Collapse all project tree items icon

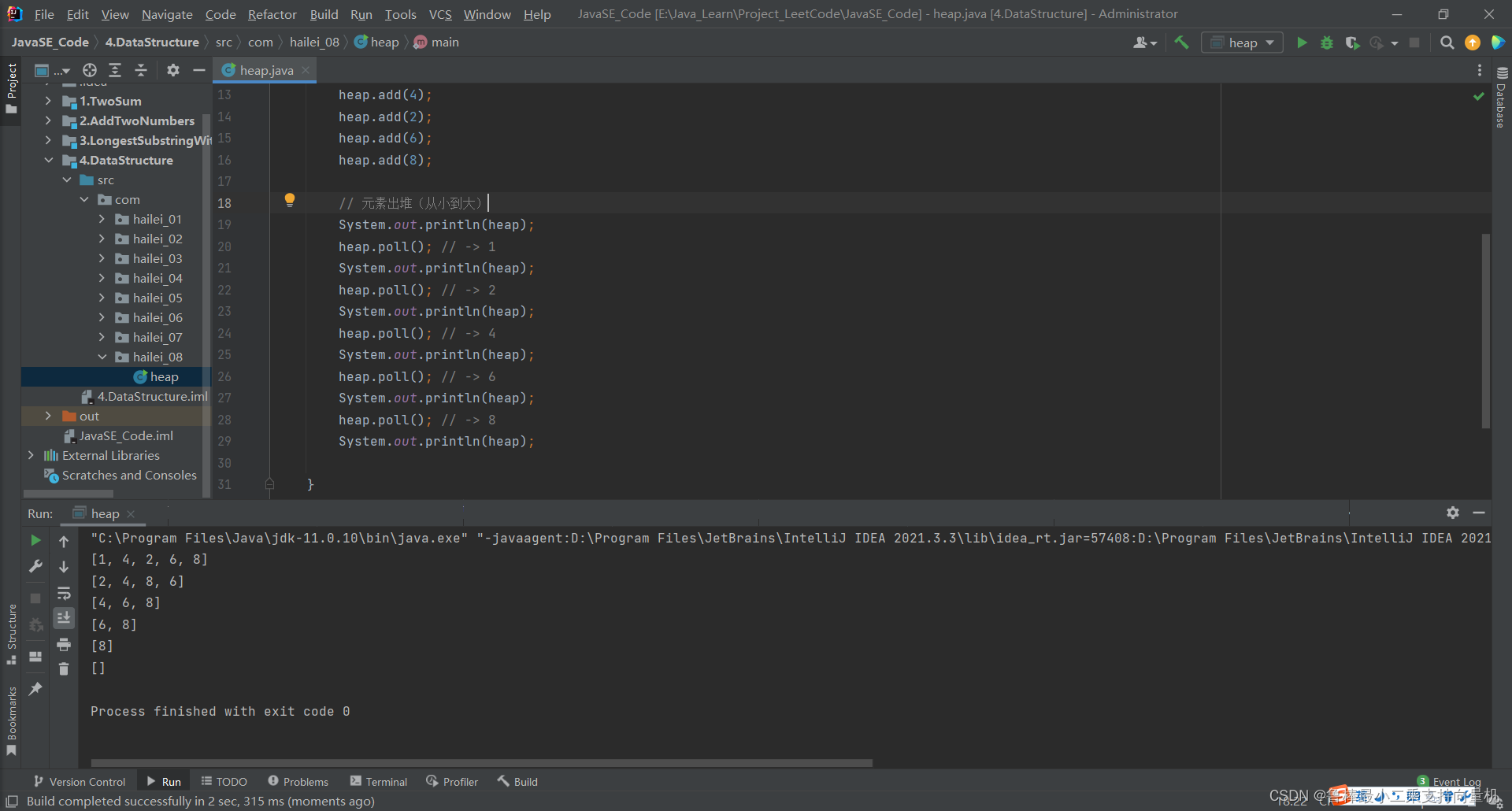click(141, 70)
